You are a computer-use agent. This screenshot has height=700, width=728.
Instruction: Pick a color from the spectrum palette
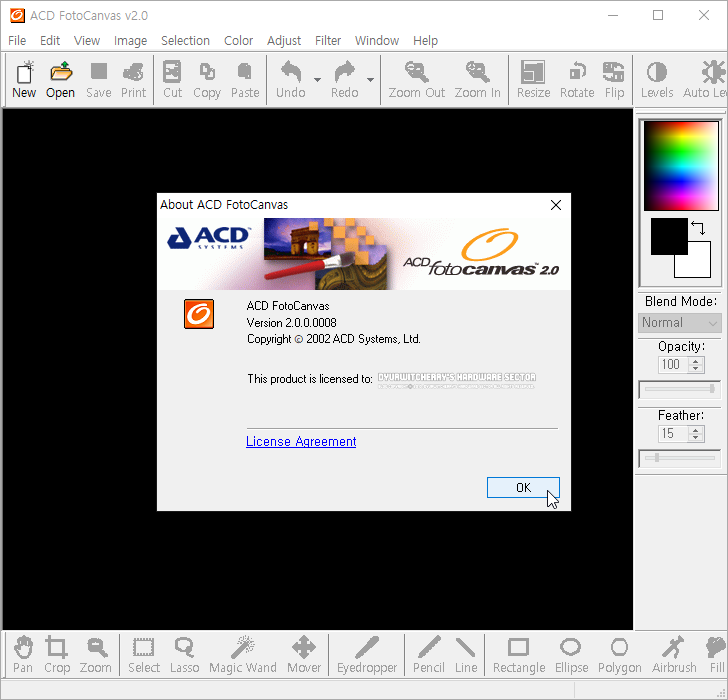coord(681,166)
